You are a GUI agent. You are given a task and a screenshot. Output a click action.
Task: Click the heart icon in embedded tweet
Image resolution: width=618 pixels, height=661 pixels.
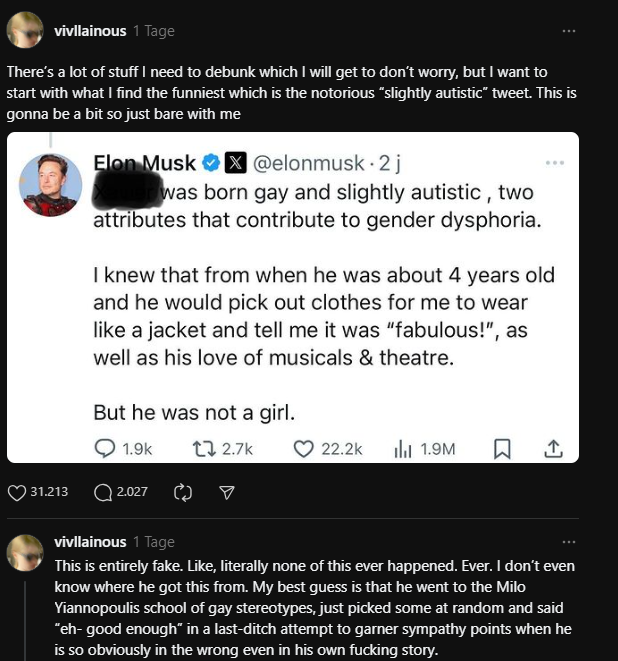tap(304, 449)
